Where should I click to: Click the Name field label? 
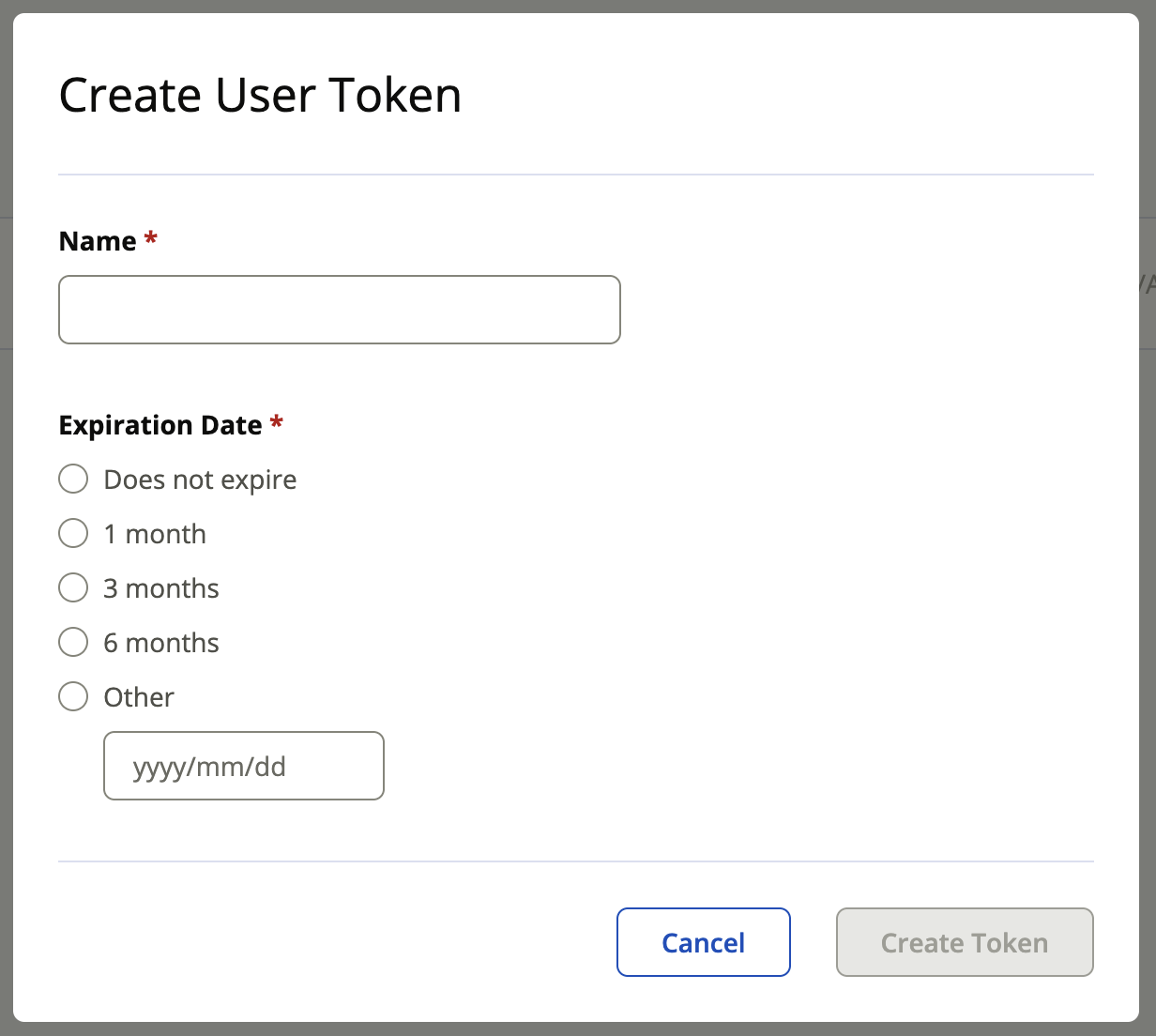coord(98,241)
